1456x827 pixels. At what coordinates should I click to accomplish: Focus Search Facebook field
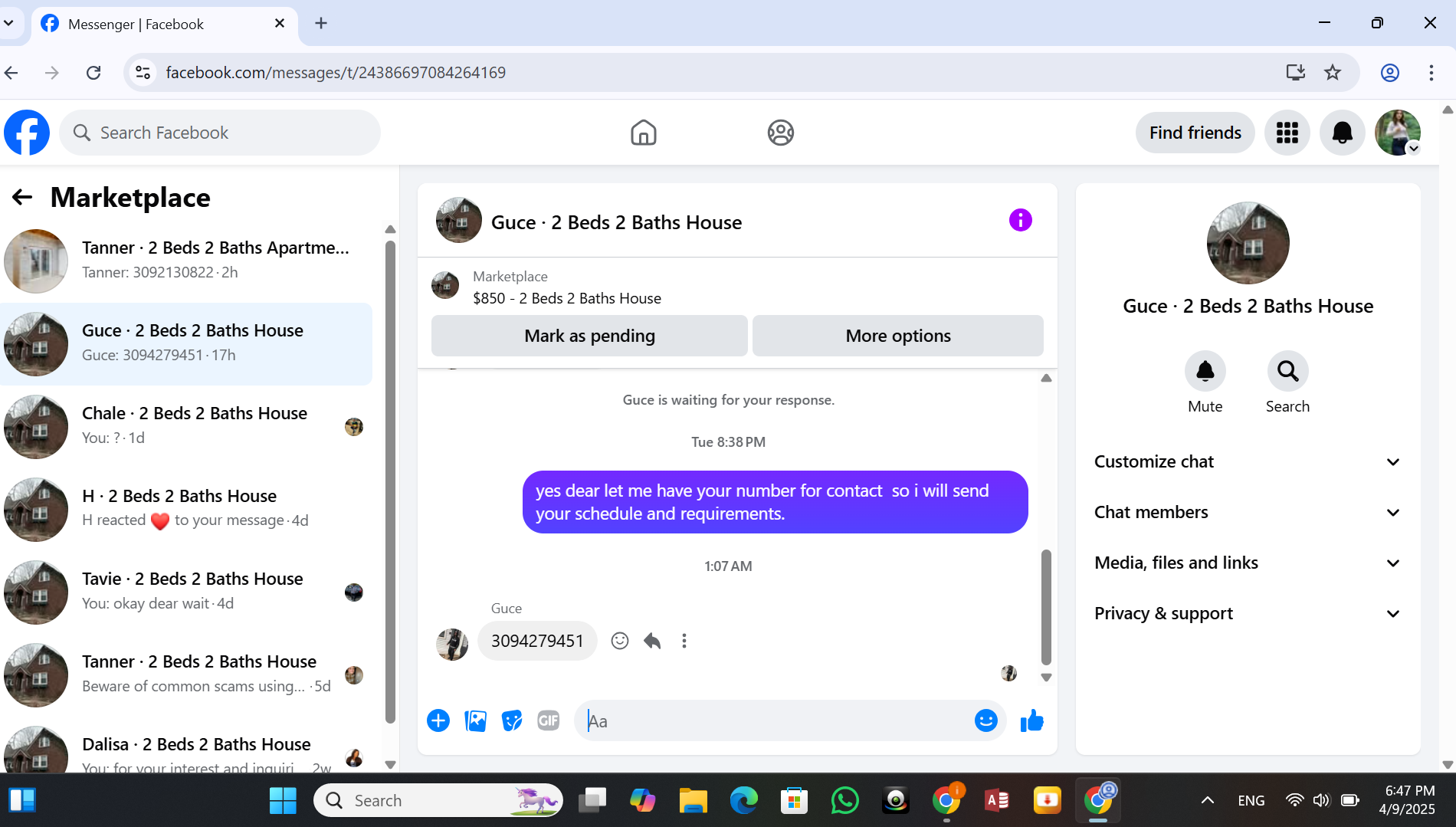pos(220,133)
